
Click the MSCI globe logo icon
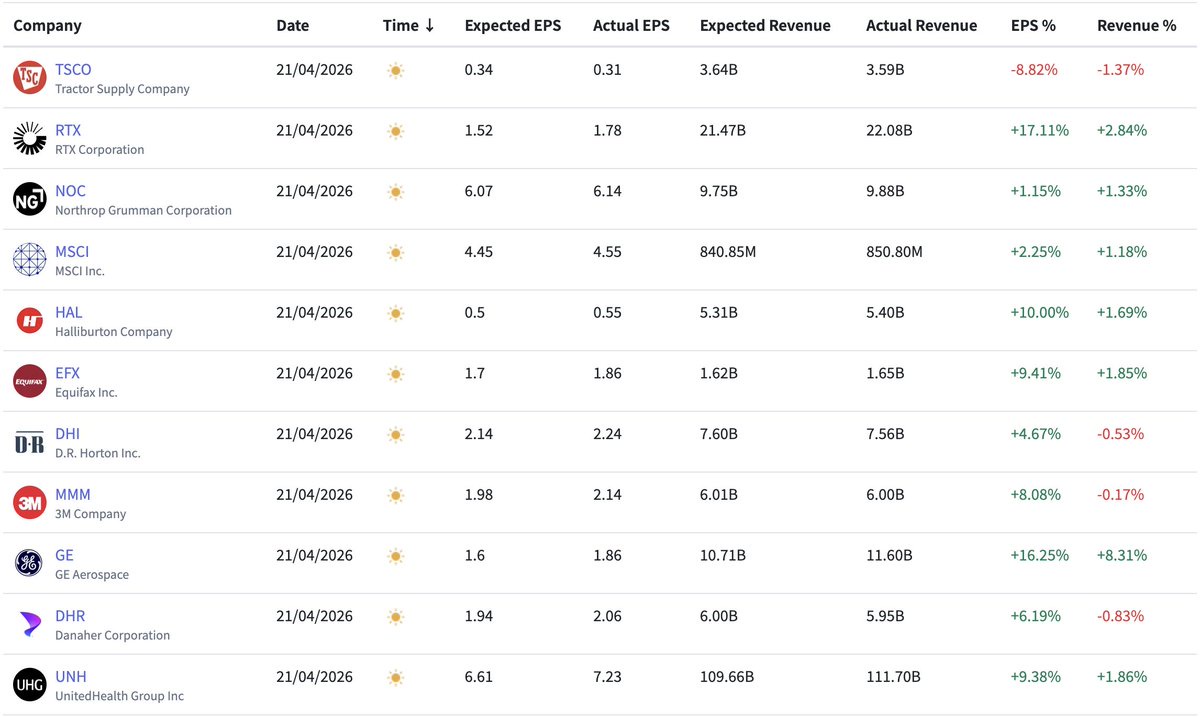click(x=30, y=260)
